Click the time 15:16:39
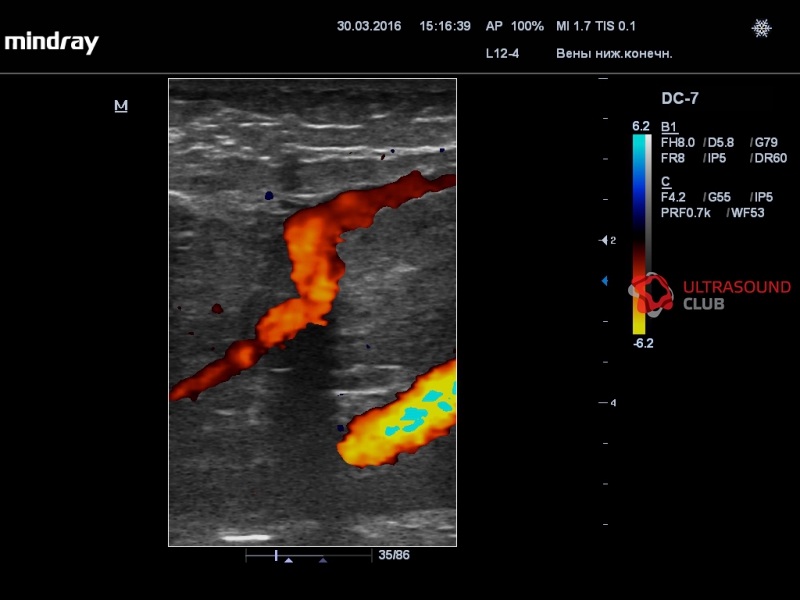800x600 pixels. [445, 26]
